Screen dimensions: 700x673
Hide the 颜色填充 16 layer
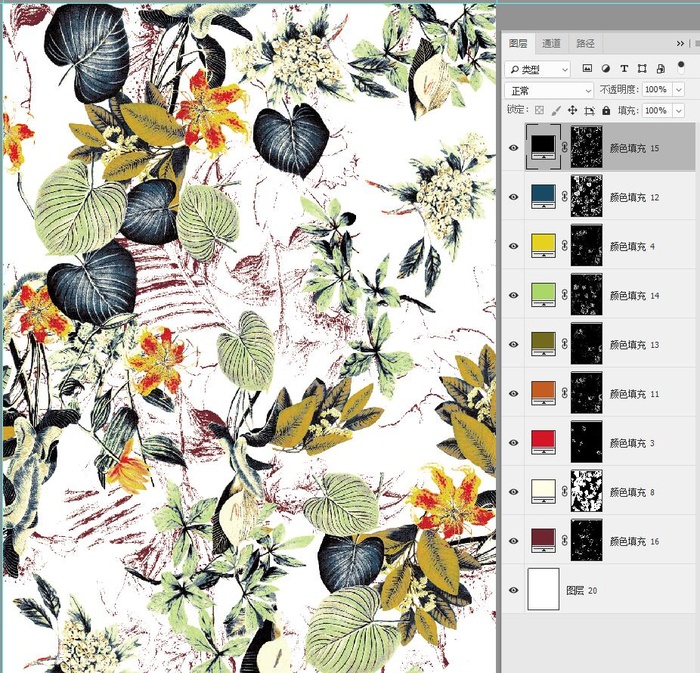[514, 540]
